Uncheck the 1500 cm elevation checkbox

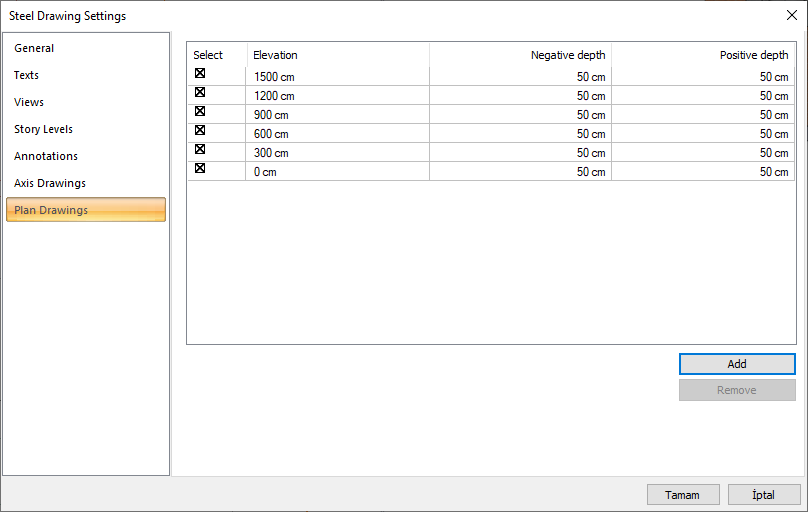200,74
